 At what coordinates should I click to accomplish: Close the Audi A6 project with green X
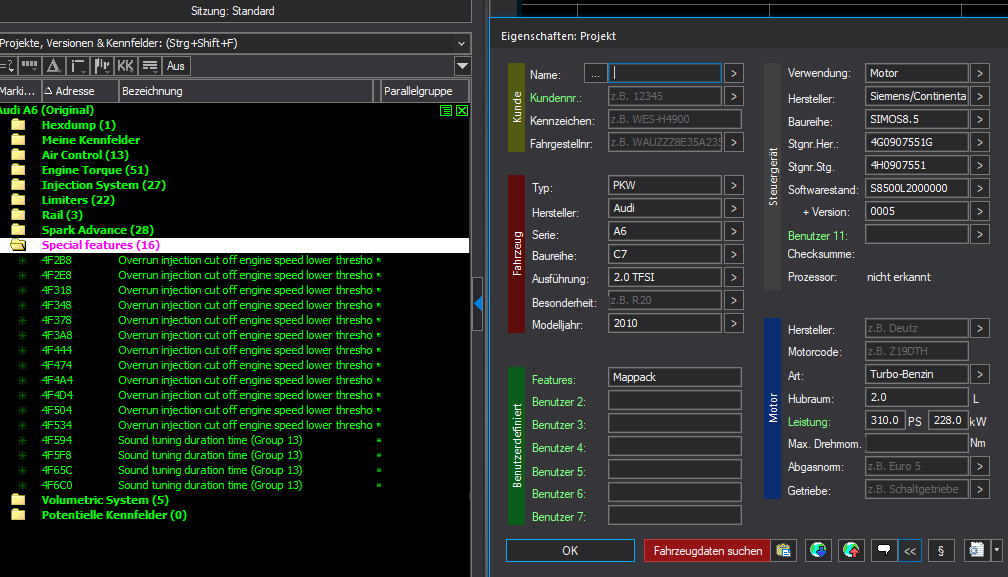coord(461,110)
